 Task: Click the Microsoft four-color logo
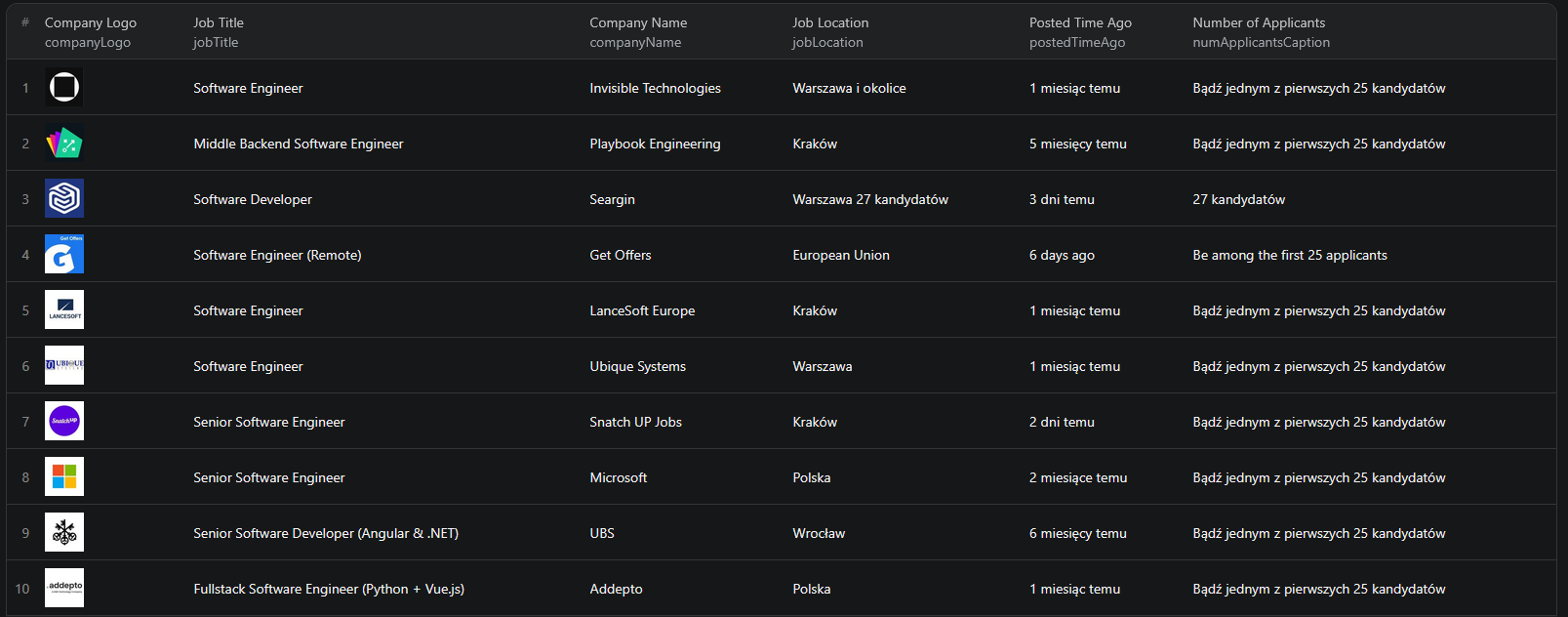click(x=64, y=477)
